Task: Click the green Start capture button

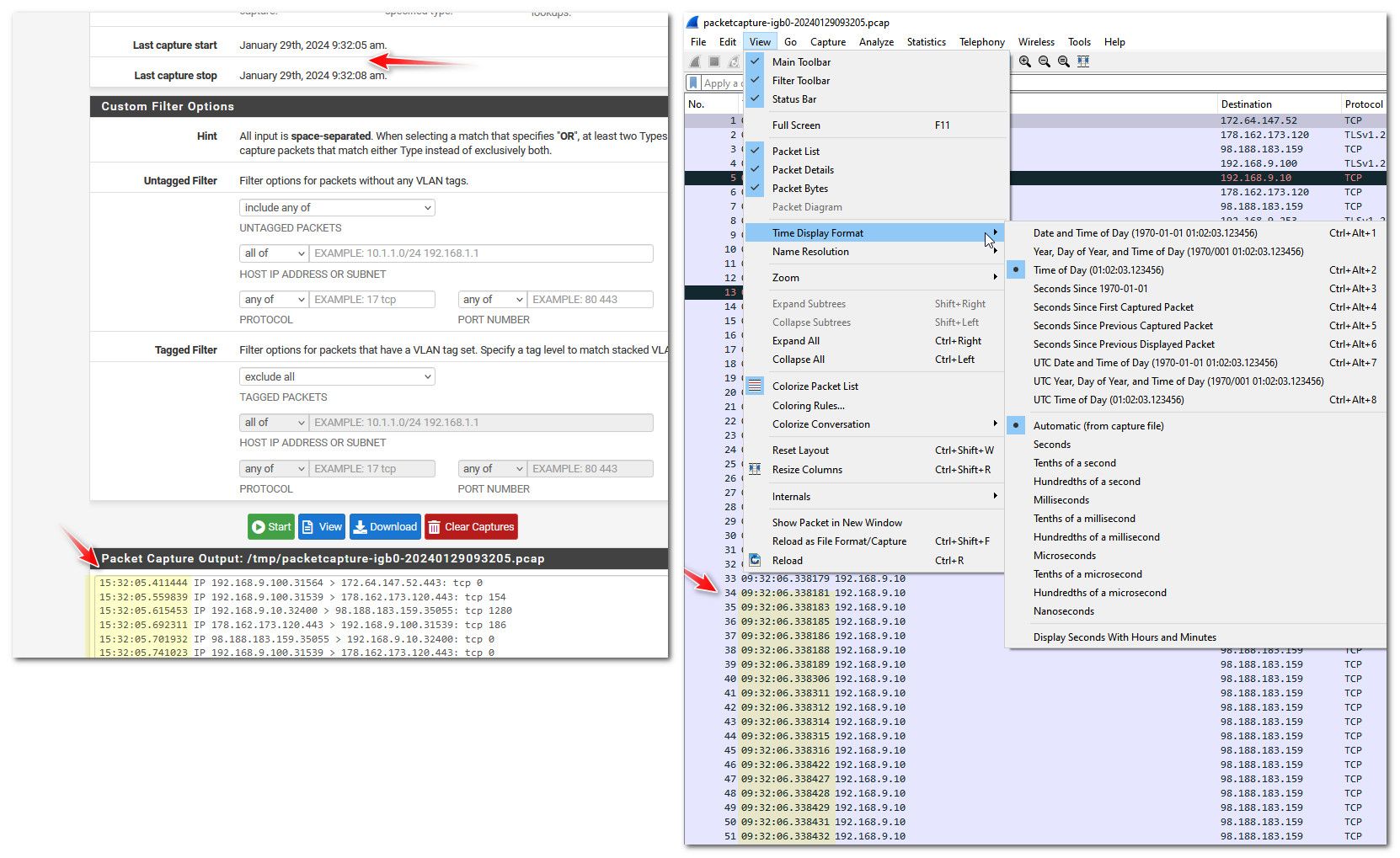Action: point(271,527)
